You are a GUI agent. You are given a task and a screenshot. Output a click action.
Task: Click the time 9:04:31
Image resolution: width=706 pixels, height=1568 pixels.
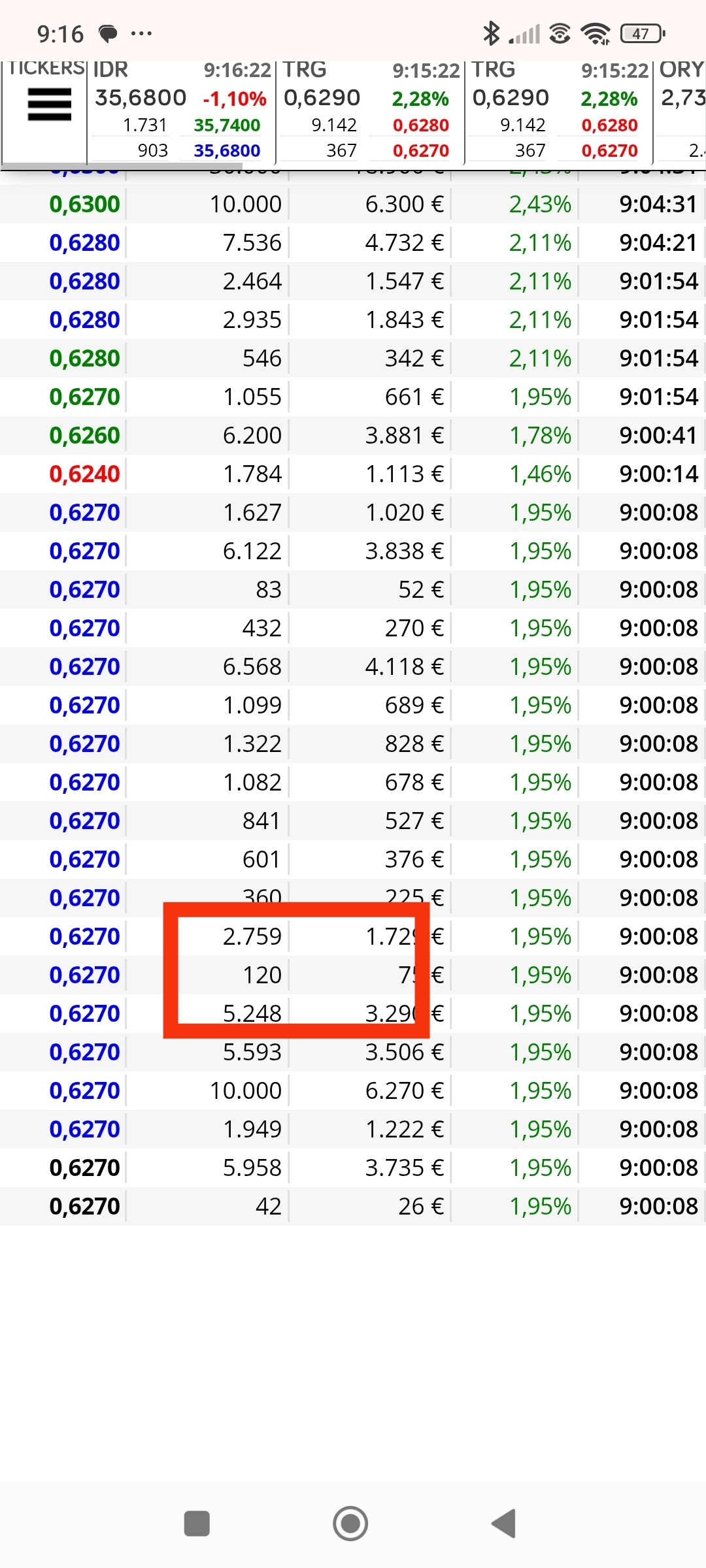point(658,204)
